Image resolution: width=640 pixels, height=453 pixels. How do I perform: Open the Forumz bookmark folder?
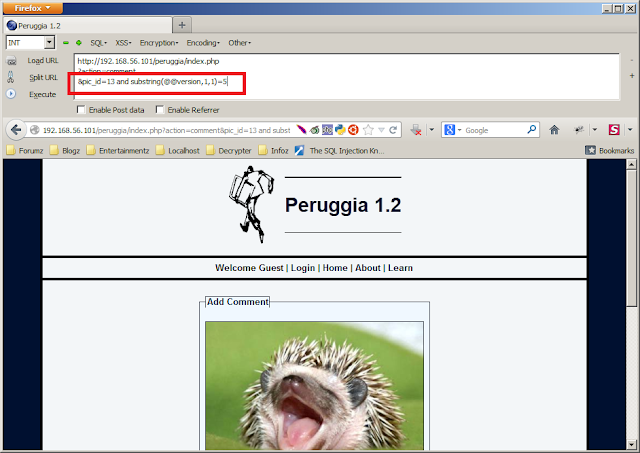point(25,151)
